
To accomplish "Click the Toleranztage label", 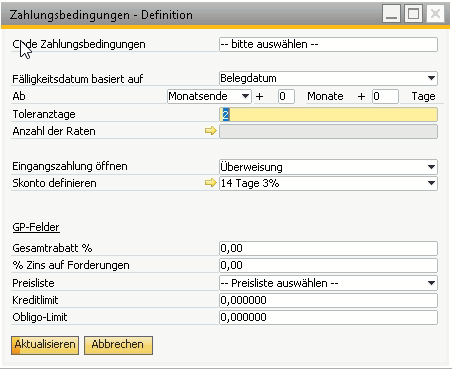I will [44, 114].
